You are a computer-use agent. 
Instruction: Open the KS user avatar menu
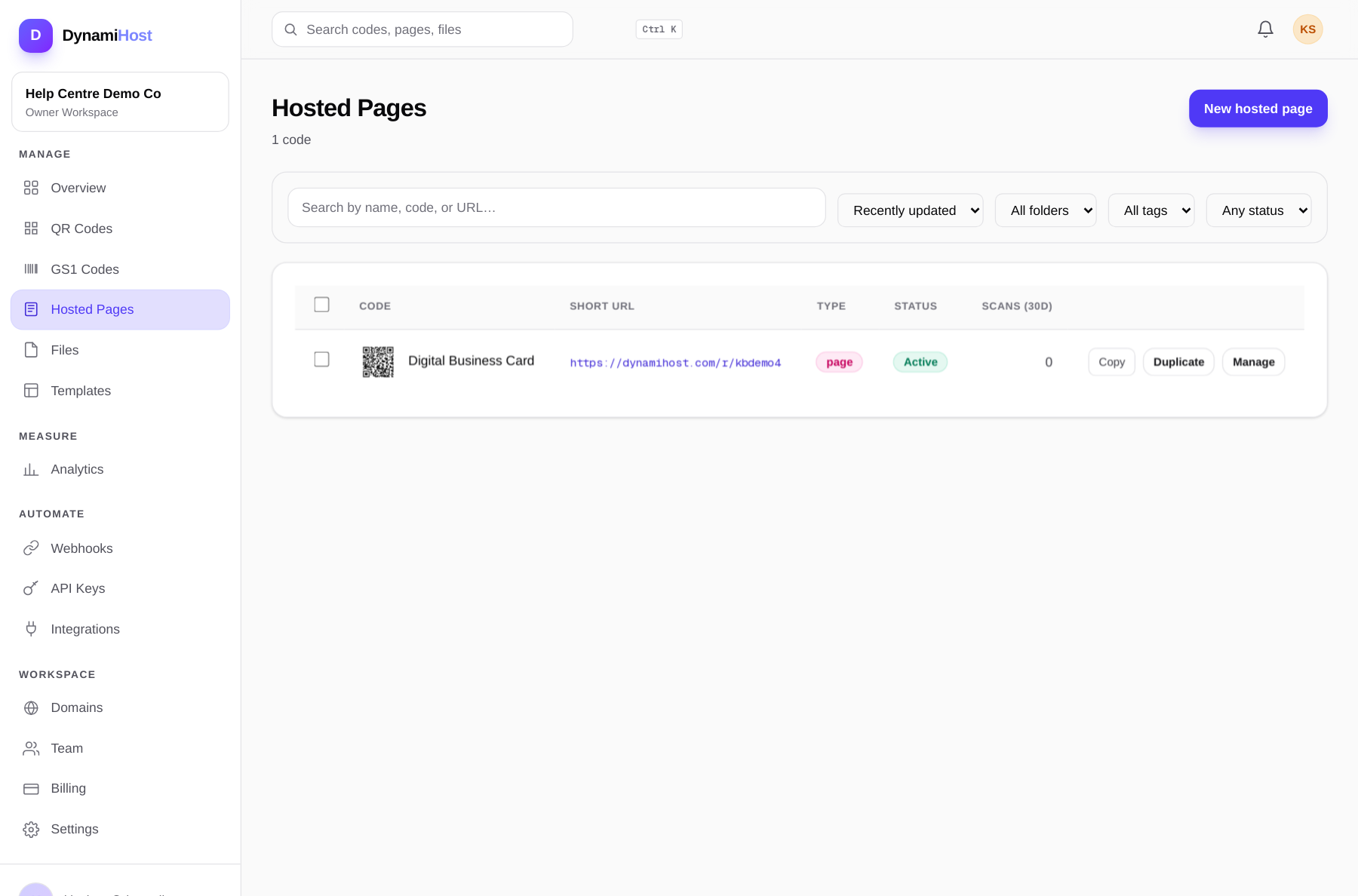click(x=1307, y=29)
